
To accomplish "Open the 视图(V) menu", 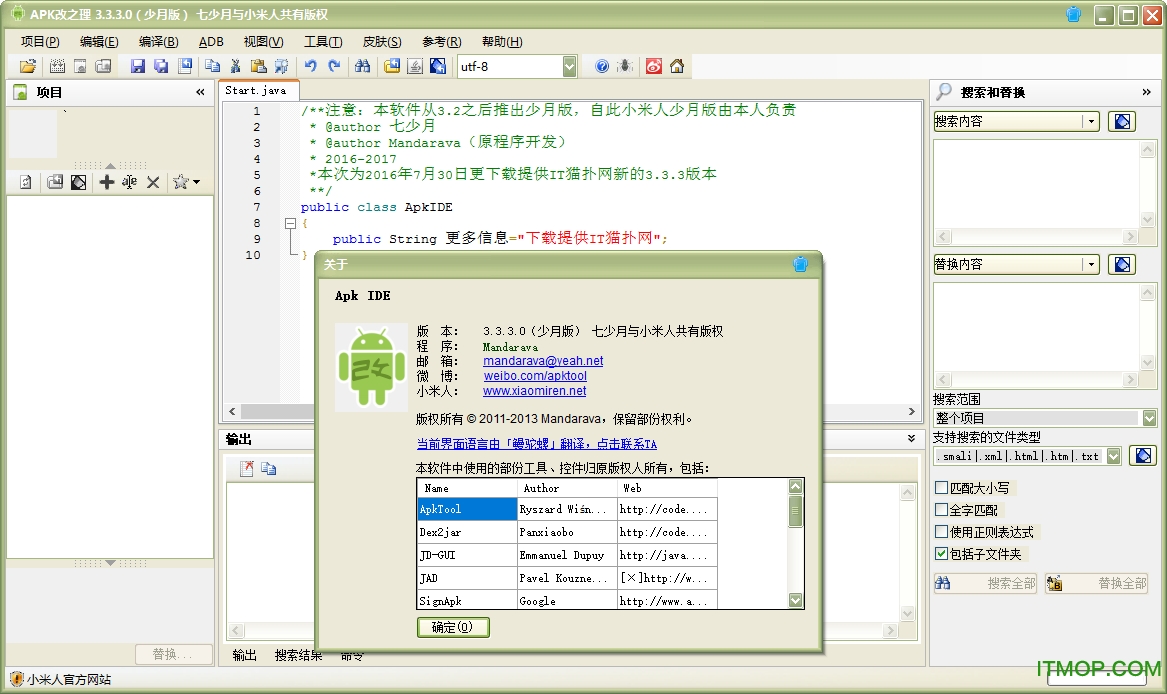I will [263, 42].
